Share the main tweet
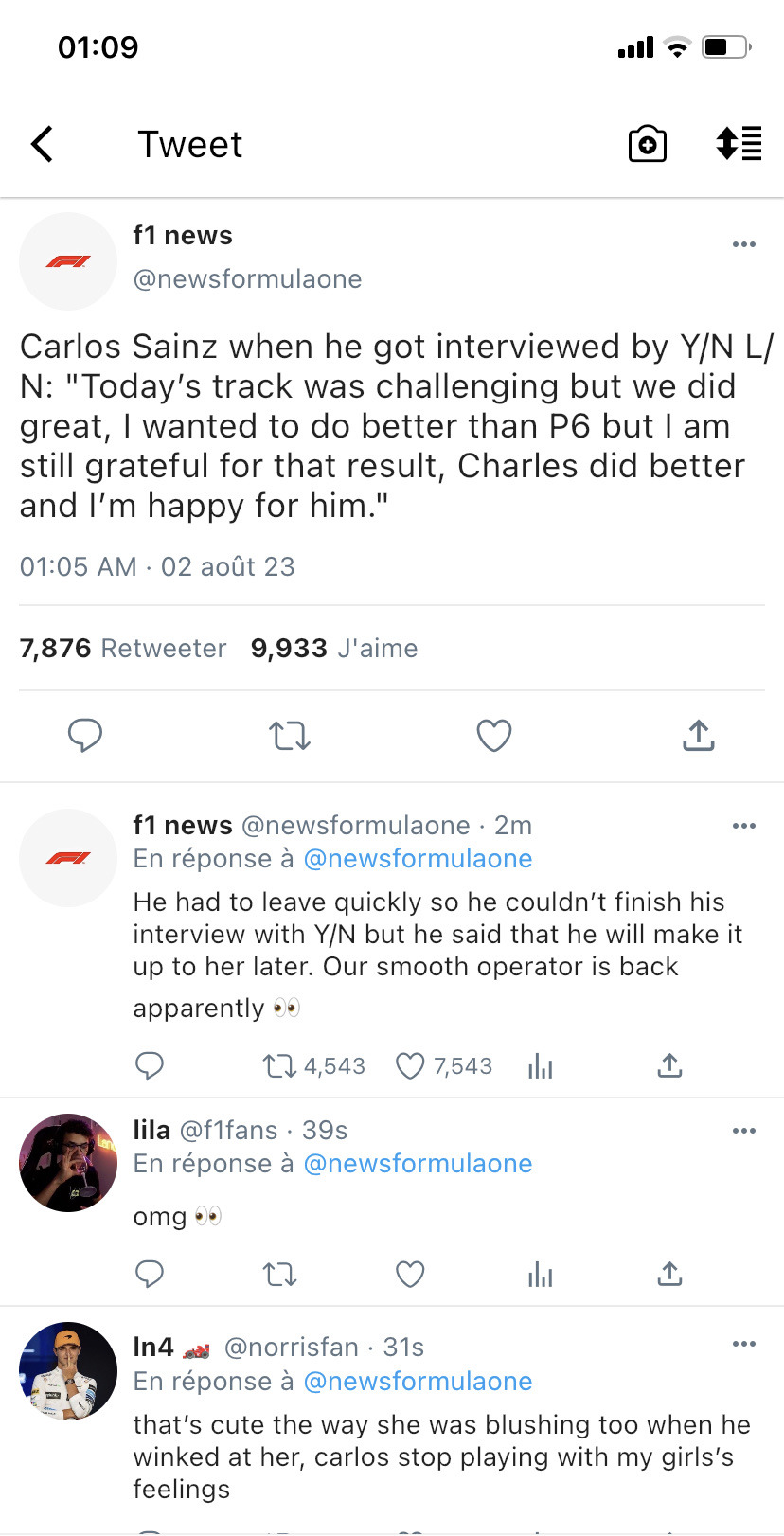 point(698,735)
